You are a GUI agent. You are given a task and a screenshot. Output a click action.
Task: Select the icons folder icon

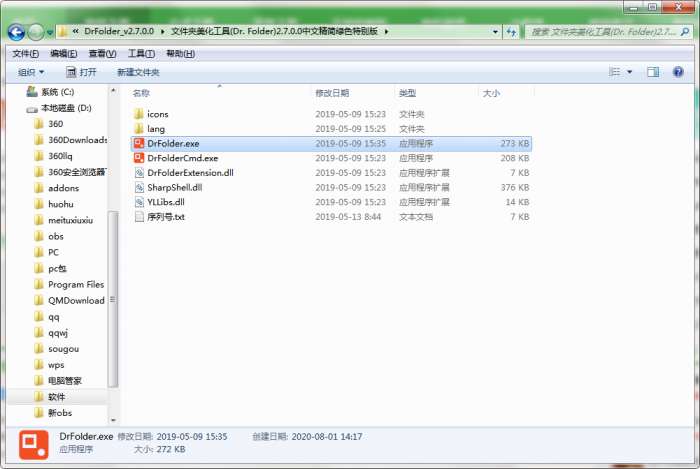click(139, 114)
